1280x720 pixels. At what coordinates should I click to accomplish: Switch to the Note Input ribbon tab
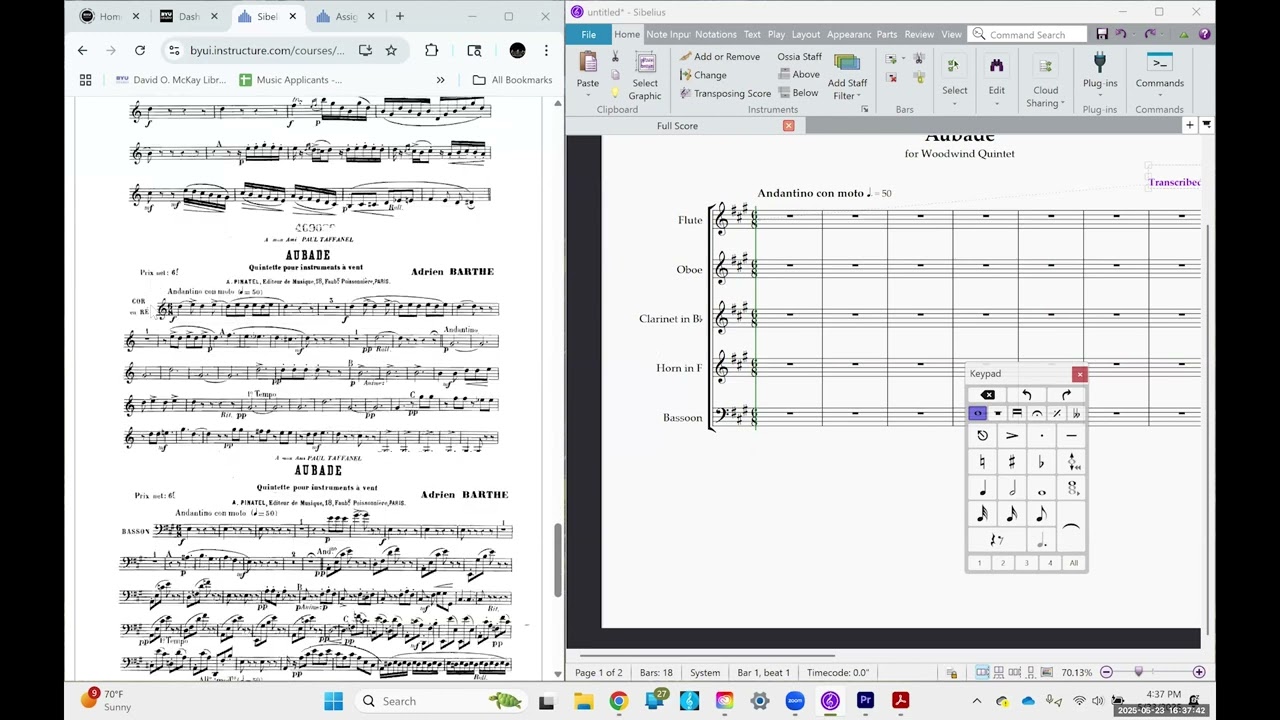coord(668,34)
